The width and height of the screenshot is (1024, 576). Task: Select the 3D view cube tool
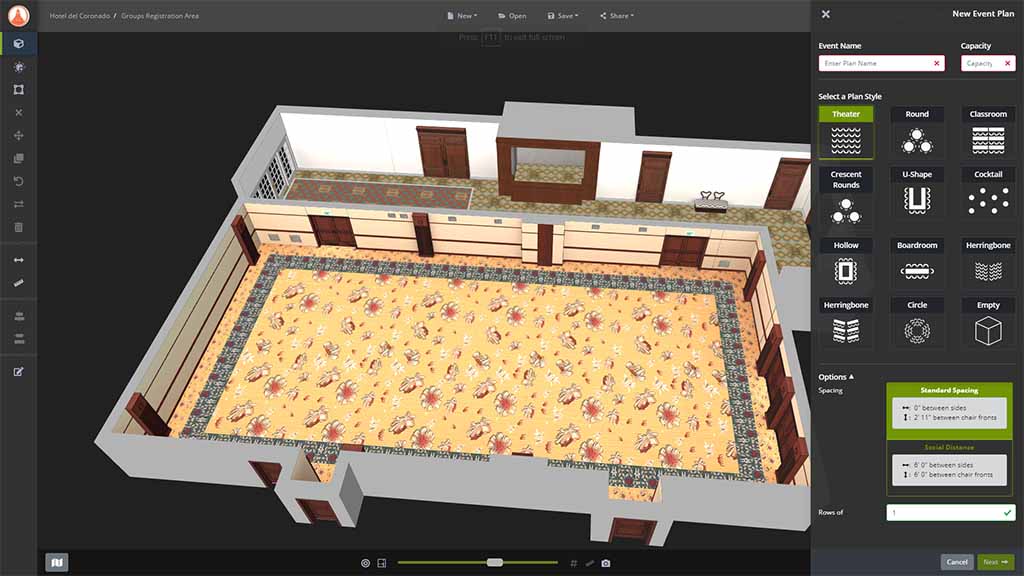coord(20,44)
